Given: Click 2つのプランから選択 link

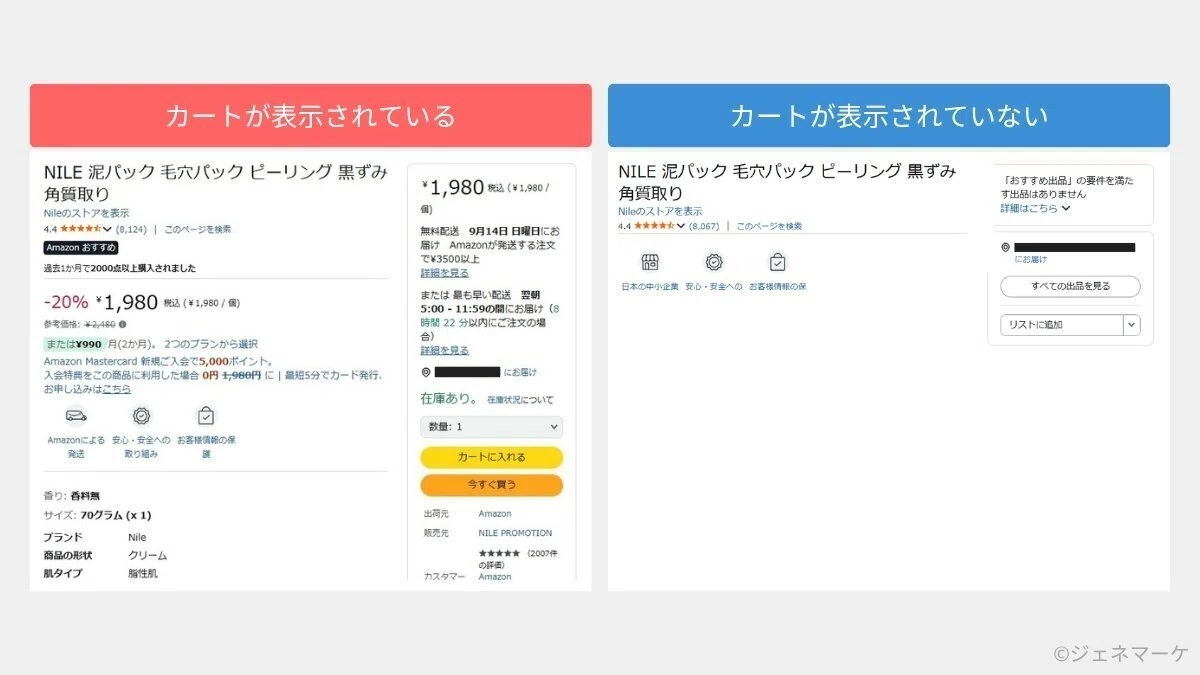Looking at the screenshot, I should pos(210,344).
